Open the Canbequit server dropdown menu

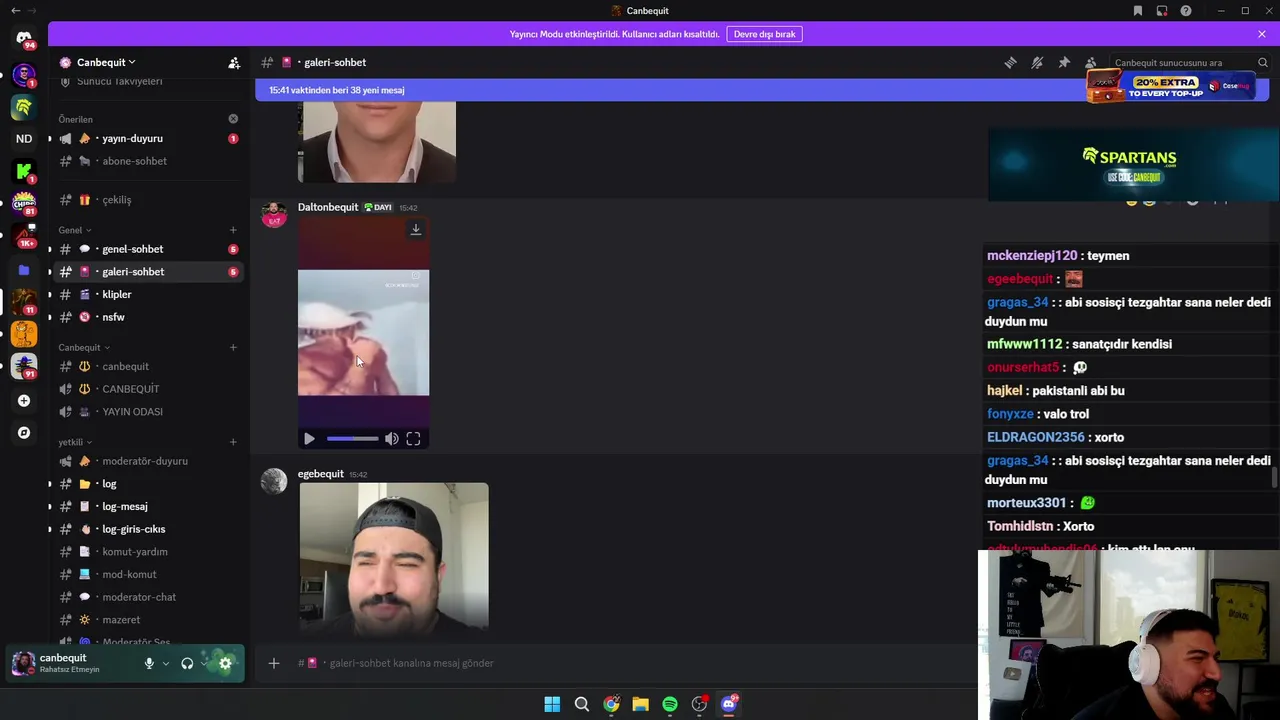point(106,62)
